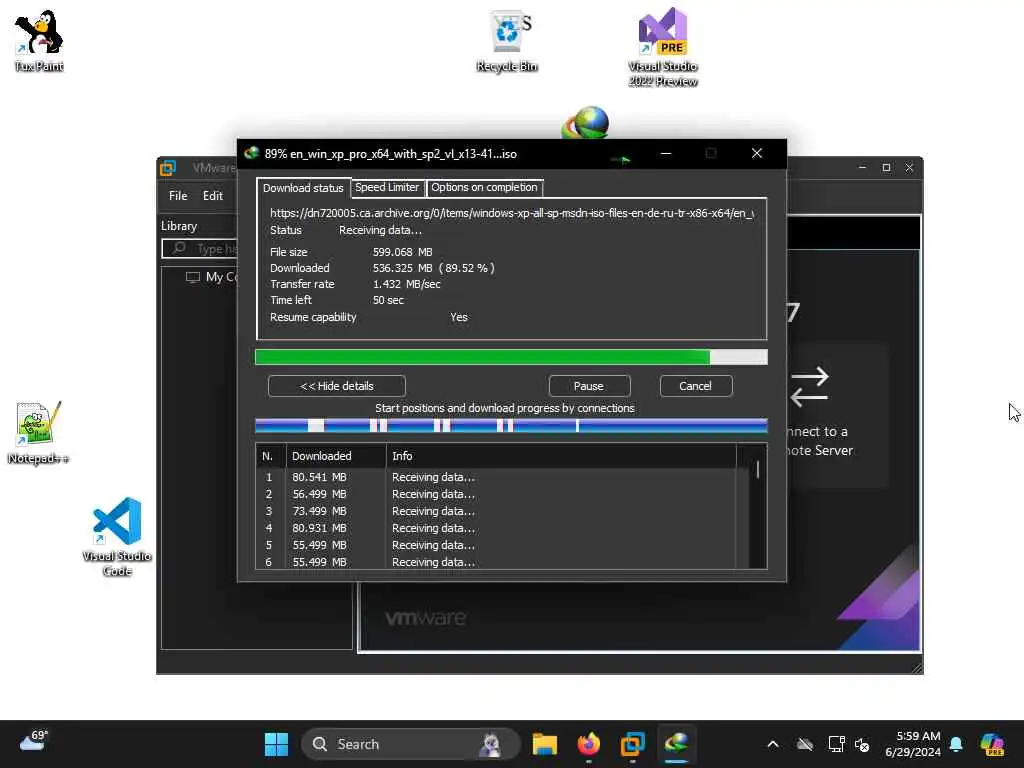The image size is (1024, 768).
Task: Click the search icon in VMware library box
Action: (179, 248)
